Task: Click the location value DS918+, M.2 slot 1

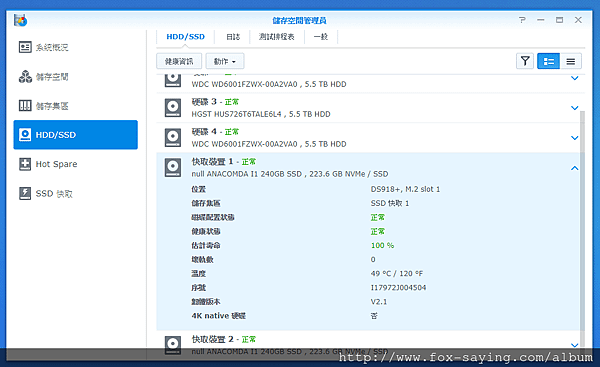Action: [x=405, y=189]
